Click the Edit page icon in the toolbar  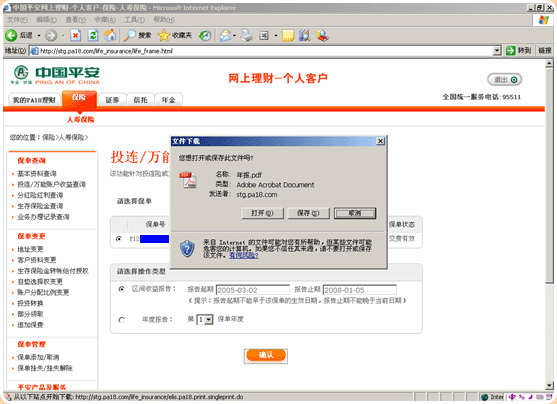[x=264, y=35]
